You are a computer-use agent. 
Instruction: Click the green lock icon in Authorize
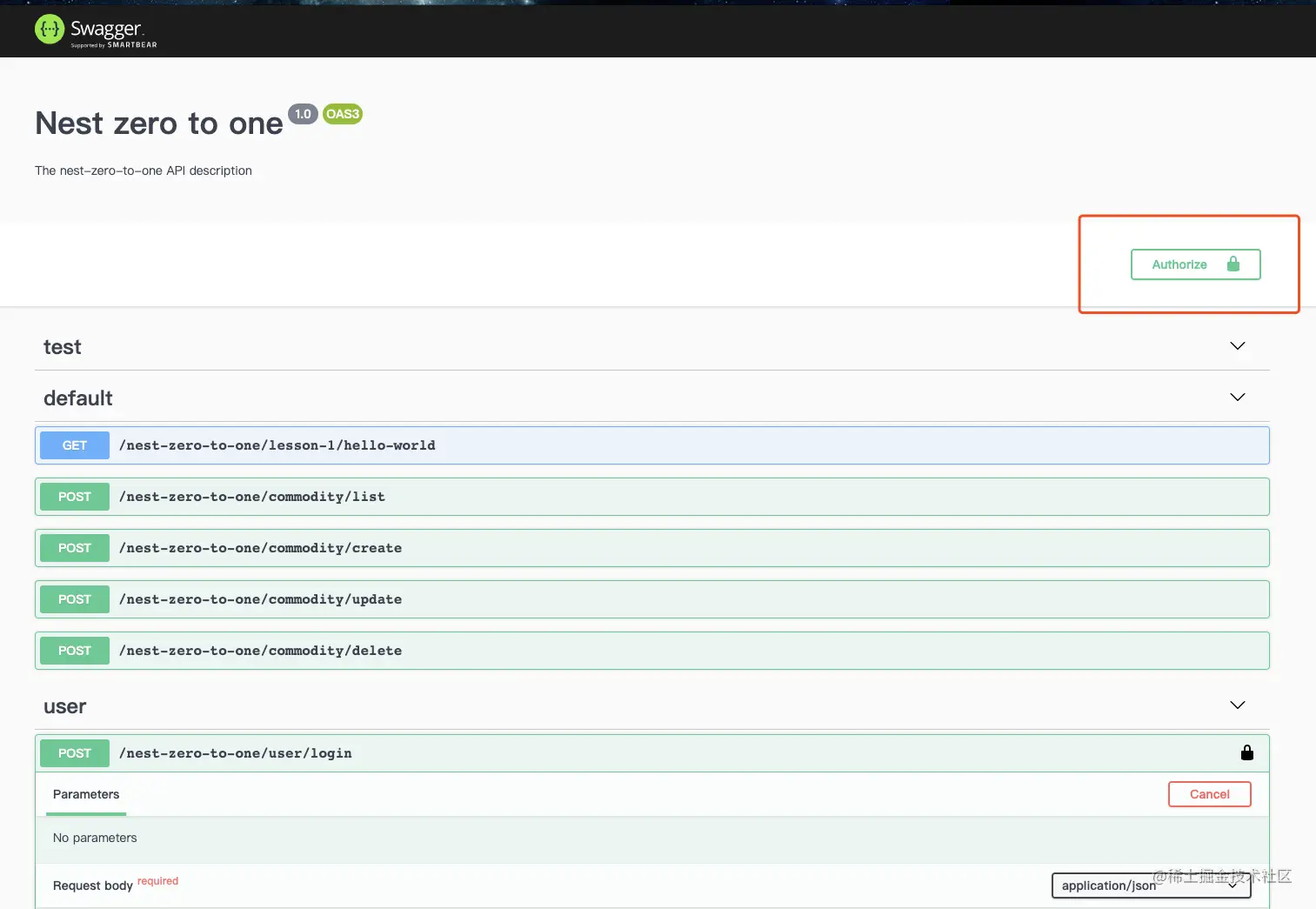tap(1232, 264)
